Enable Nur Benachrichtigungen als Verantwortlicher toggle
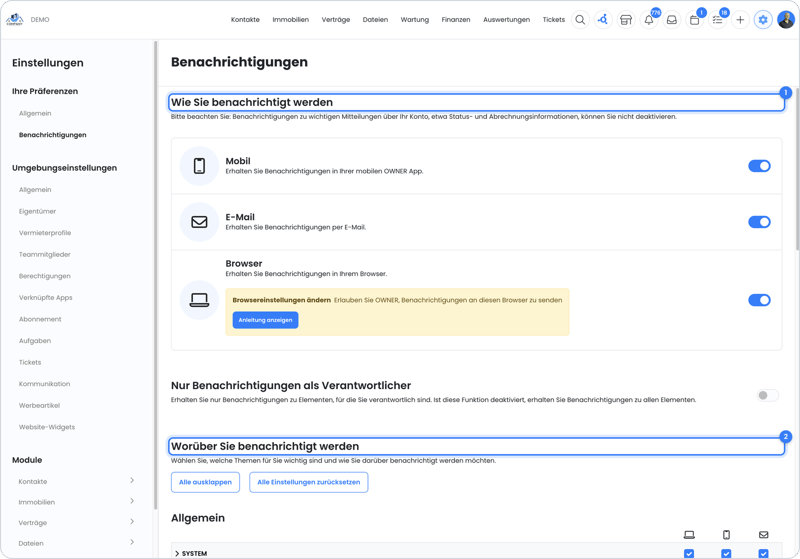800x559 pixels. [x=768, y=395]
